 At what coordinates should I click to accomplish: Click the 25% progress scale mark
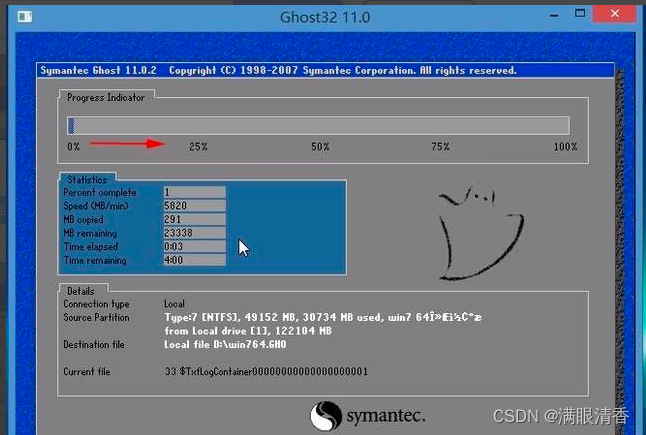point(198,147)
